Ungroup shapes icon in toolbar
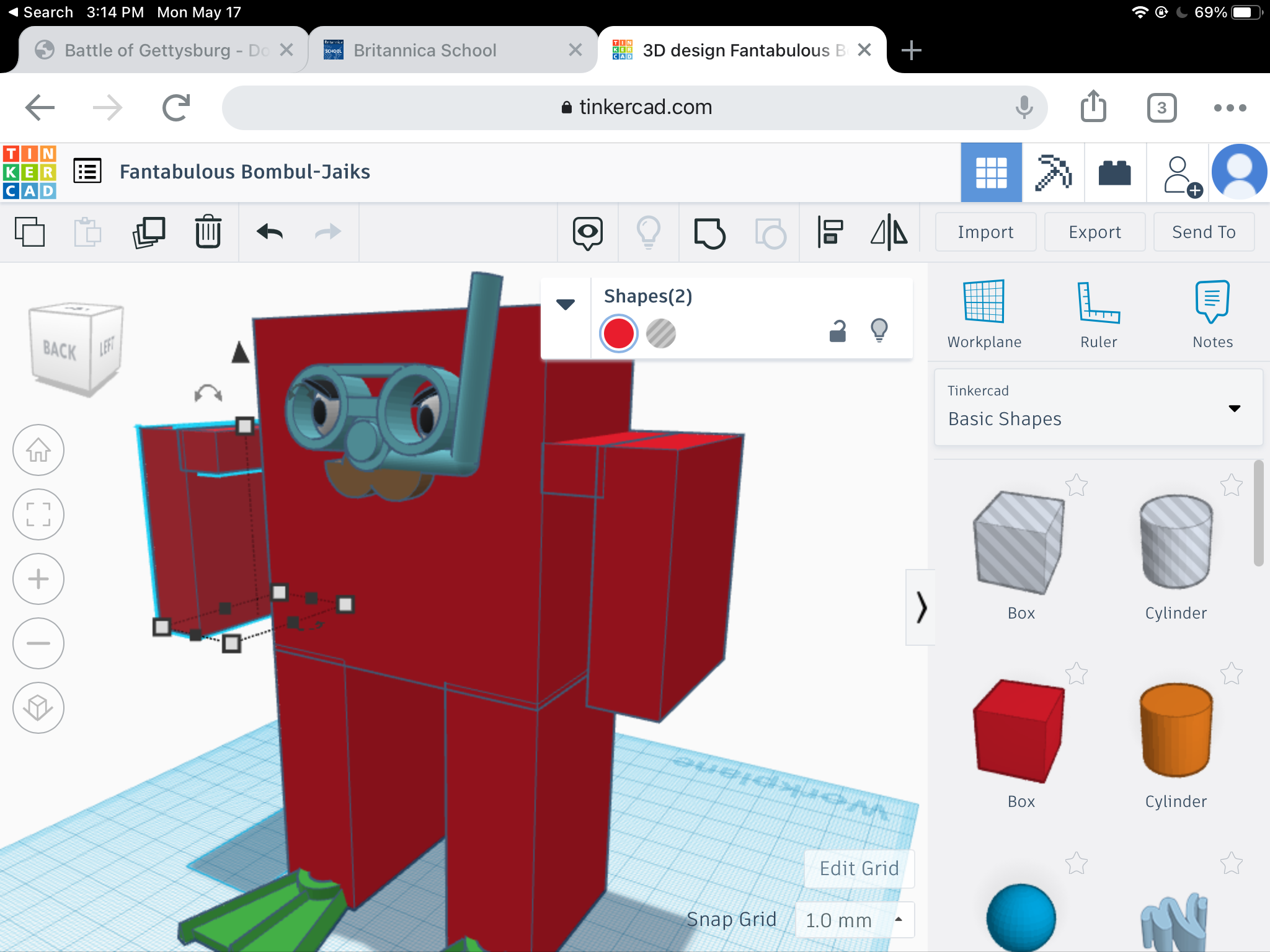 coord(770,233)
